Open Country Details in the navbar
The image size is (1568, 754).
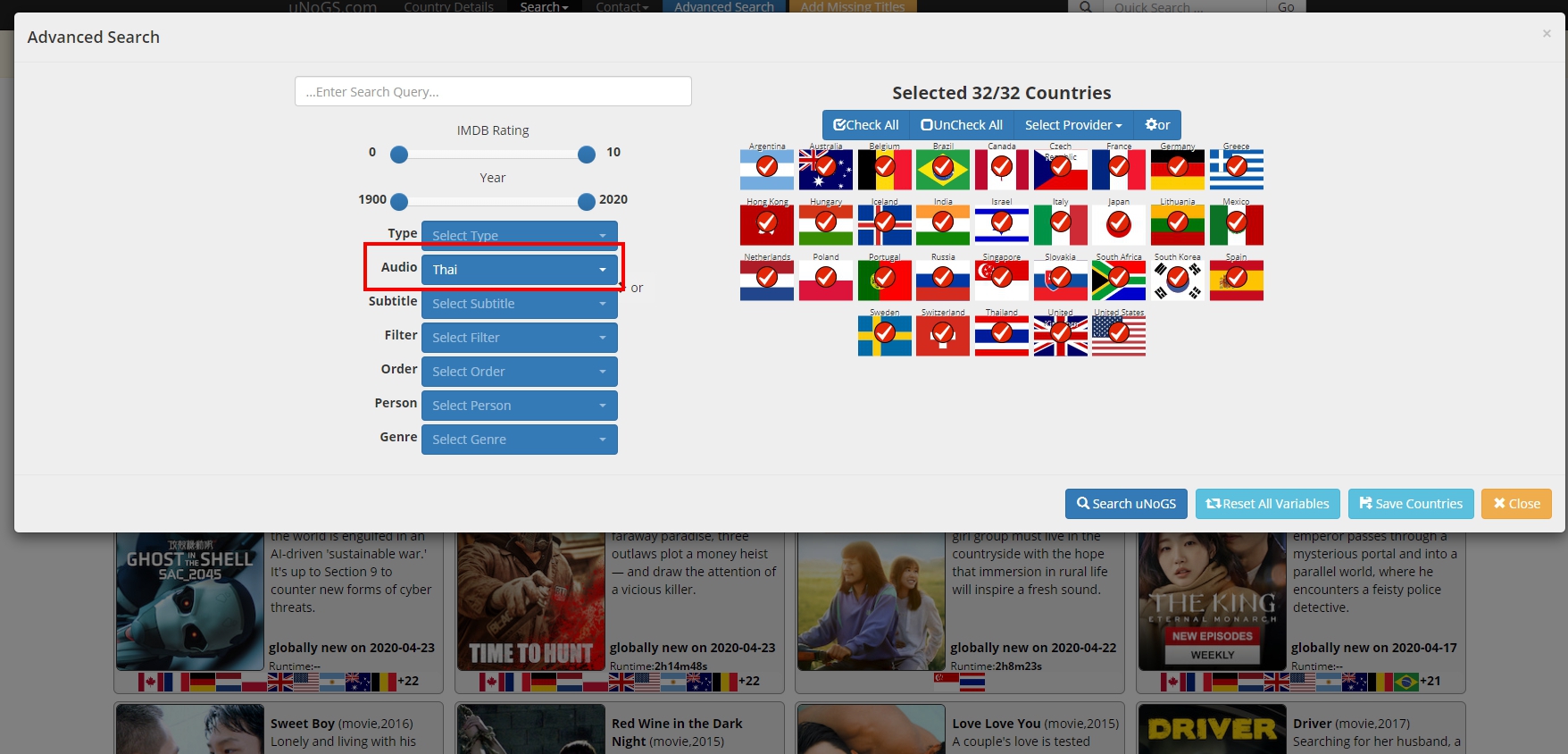tap(448, 6)
